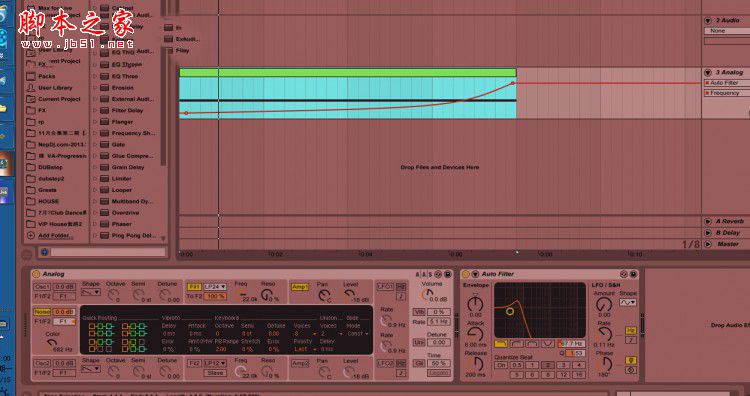
Task: Open the Amp1 tab in Analog
Action: [x=300, y=286]
